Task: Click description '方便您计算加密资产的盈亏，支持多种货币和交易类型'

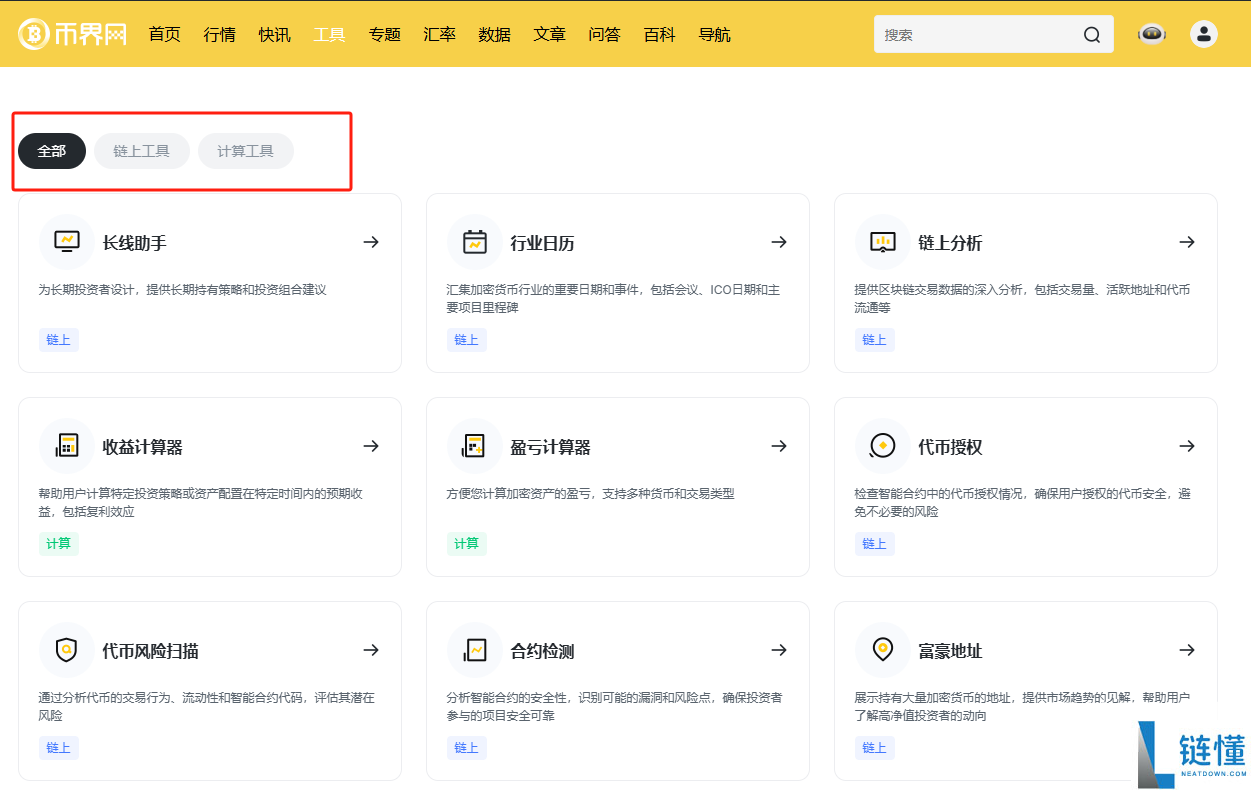Action: (591, 494)
